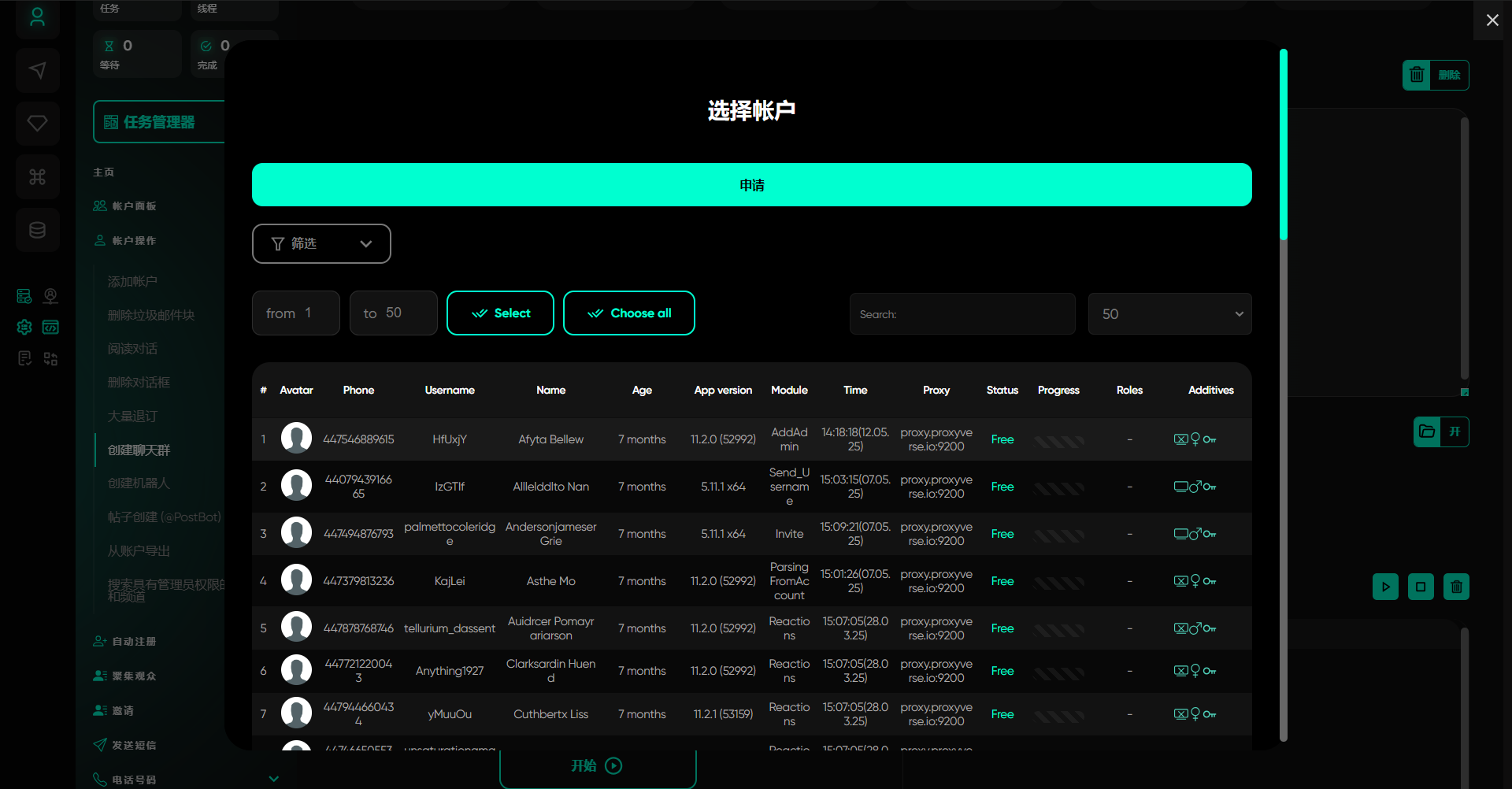The width and height of the screenshot is (1512, 789).
Task: Click the diamond premium icon in sidebar
Action: 37,124
